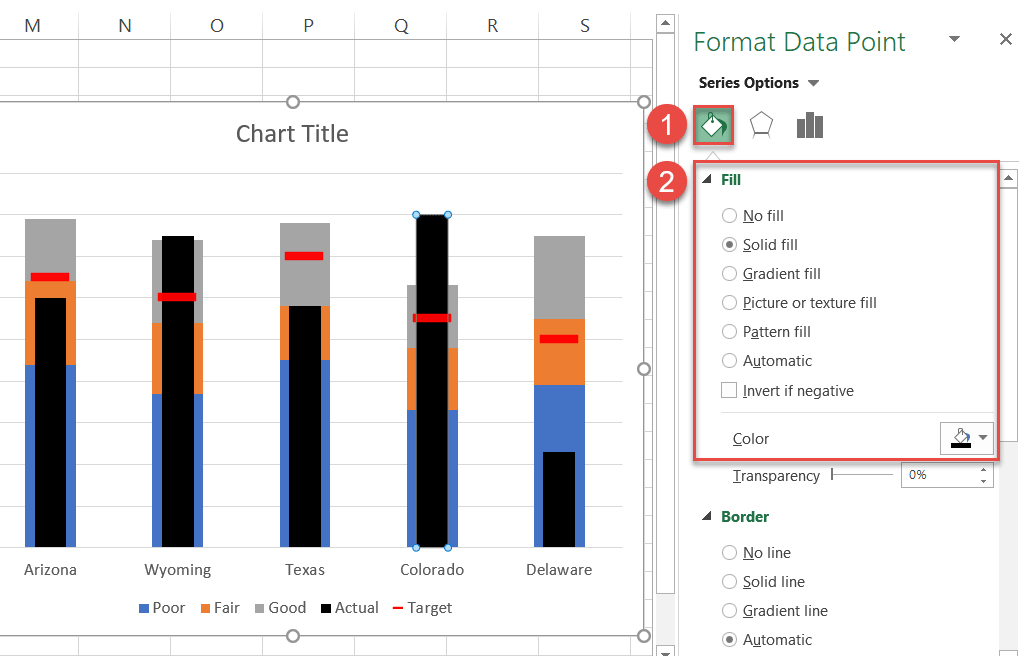Increase the Transparency value with the stepper

pyautogui.click(x=983, y=470)
